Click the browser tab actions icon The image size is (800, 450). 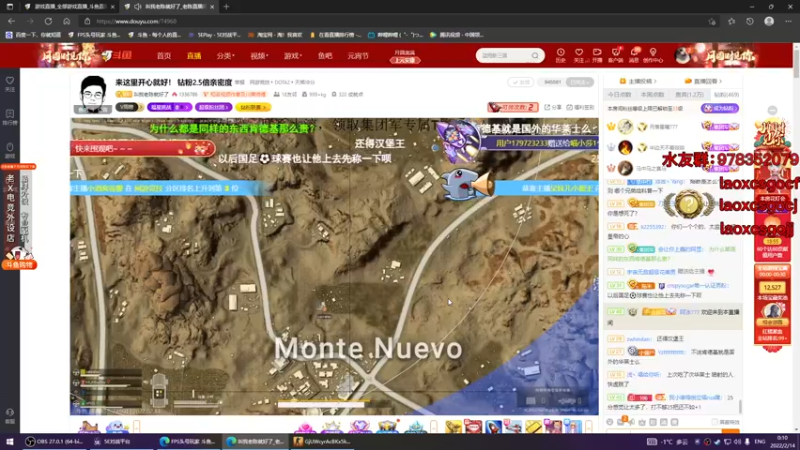[x=10, y=7]
